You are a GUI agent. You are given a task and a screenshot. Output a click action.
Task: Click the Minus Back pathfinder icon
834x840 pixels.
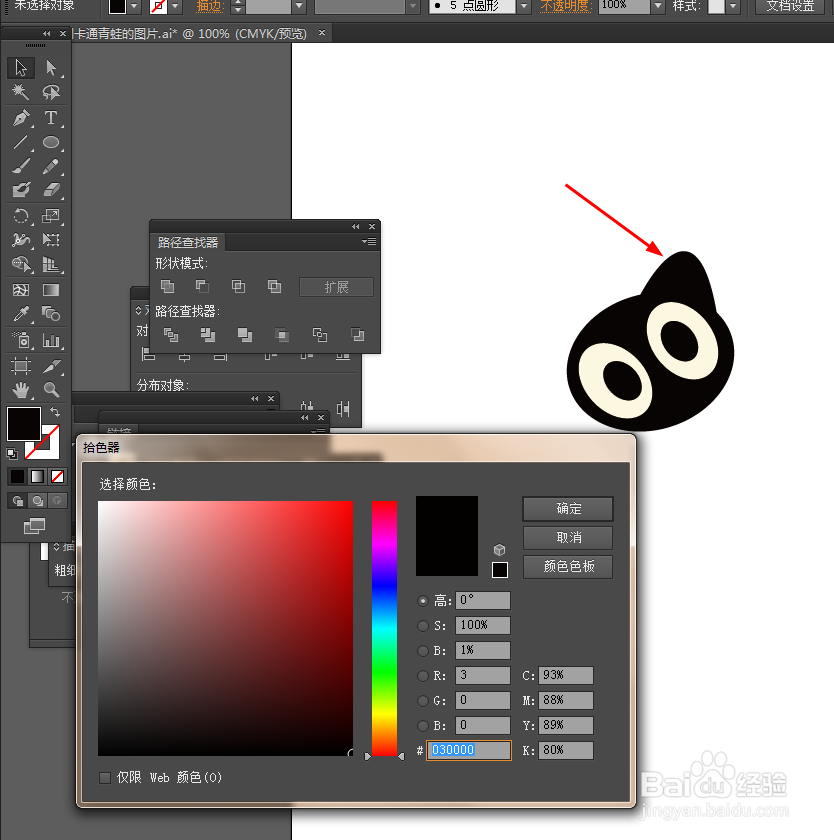[x=358, y=335]
